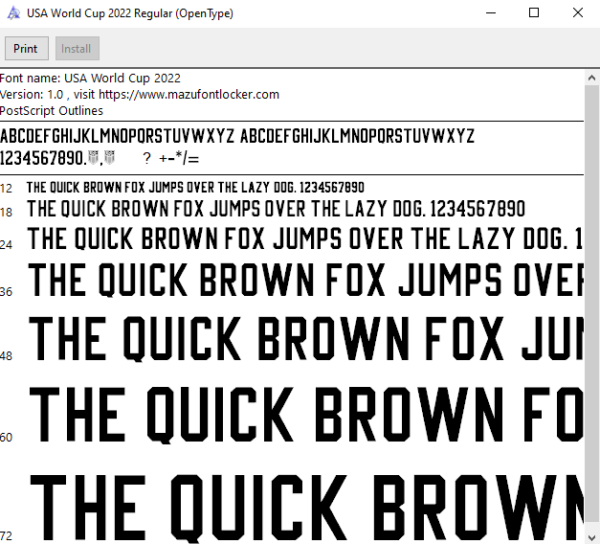600x544 pixels.
Task: Close the USA World Cup 2022 font window
Action: (577, 13)
